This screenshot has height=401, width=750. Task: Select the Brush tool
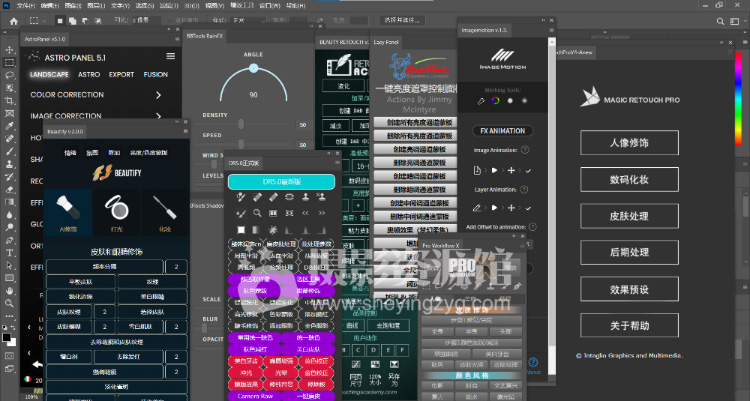[9, 151]
